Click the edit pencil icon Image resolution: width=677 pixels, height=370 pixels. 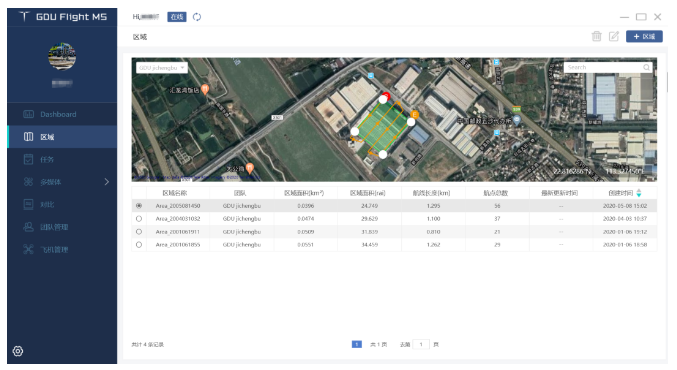(614, 36)
